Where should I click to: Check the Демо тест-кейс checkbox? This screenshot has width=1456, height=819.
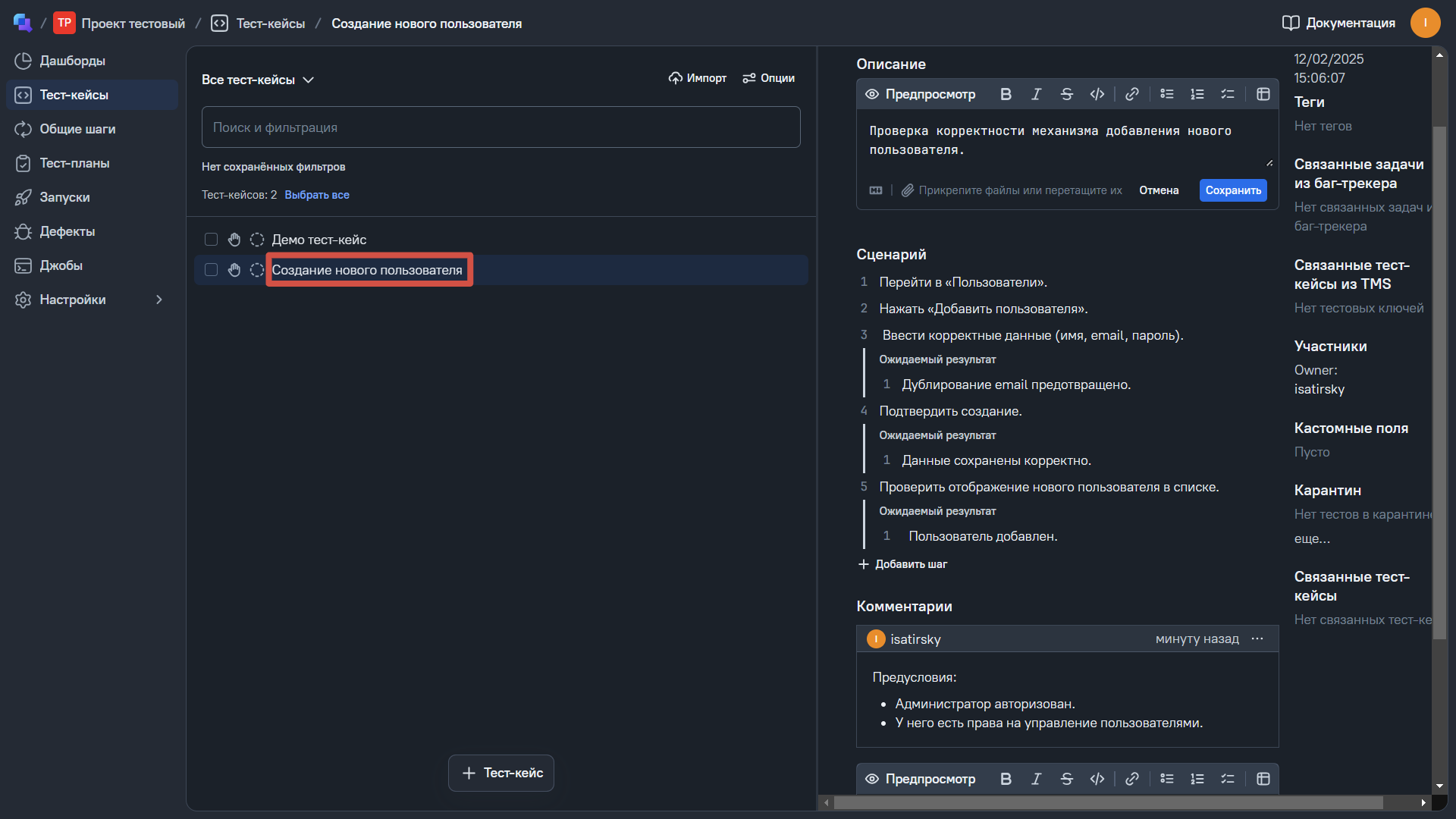click(211, 240)
